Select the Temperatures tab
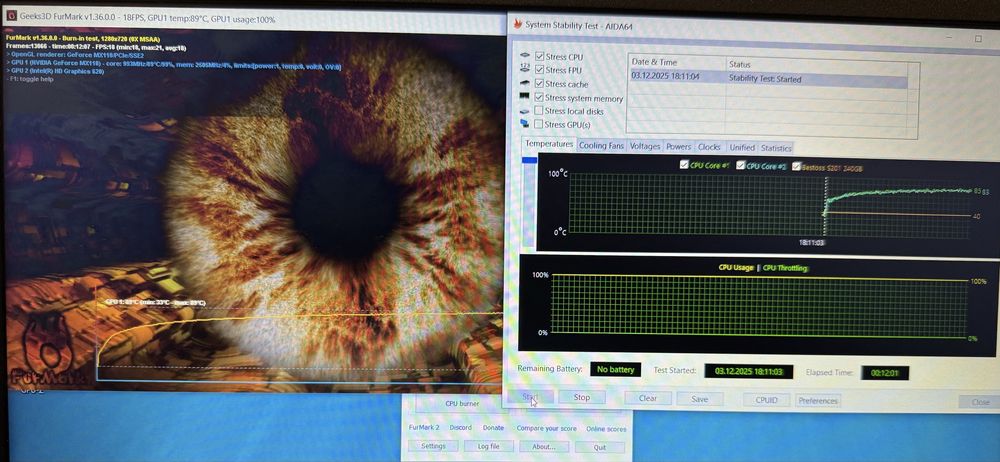Image resolution: width=1000 pixels, height=462 pixels. coord(548,144)
